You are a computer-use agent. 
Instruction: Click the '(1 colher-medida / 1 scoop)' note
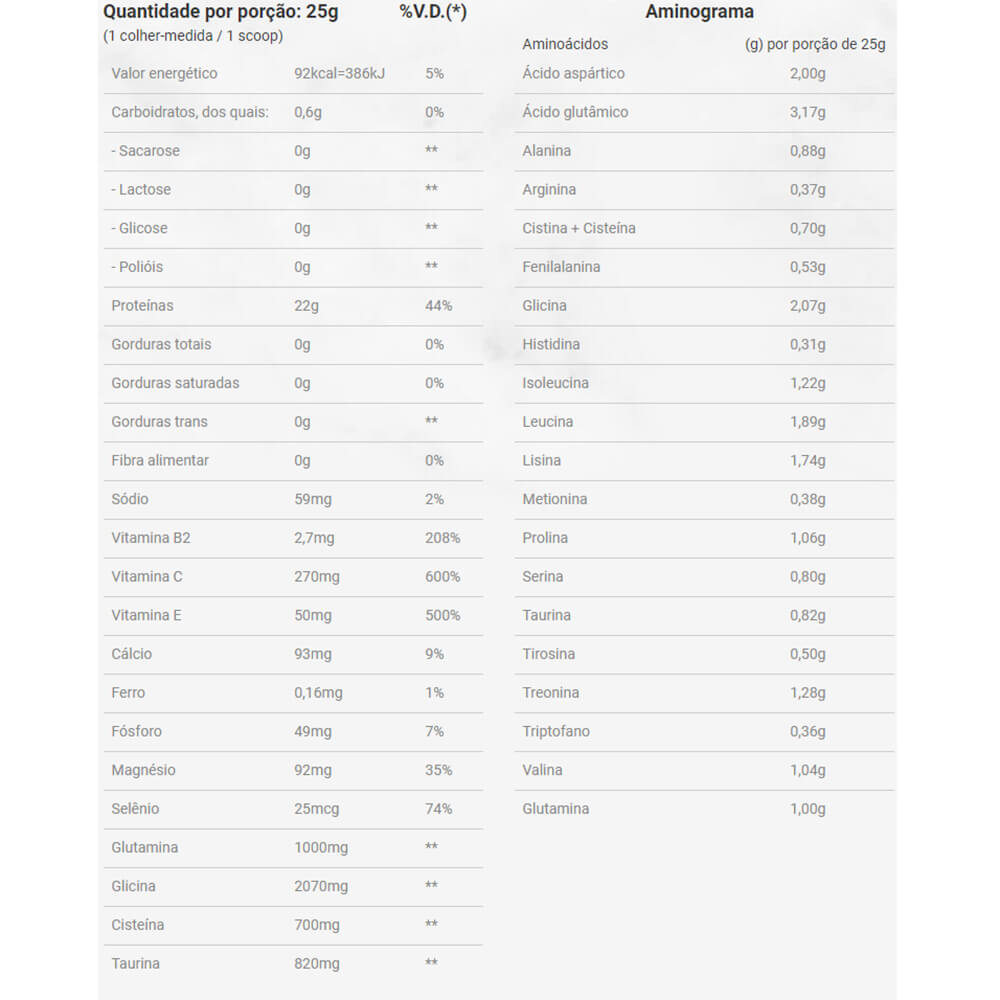coord(193,36)
